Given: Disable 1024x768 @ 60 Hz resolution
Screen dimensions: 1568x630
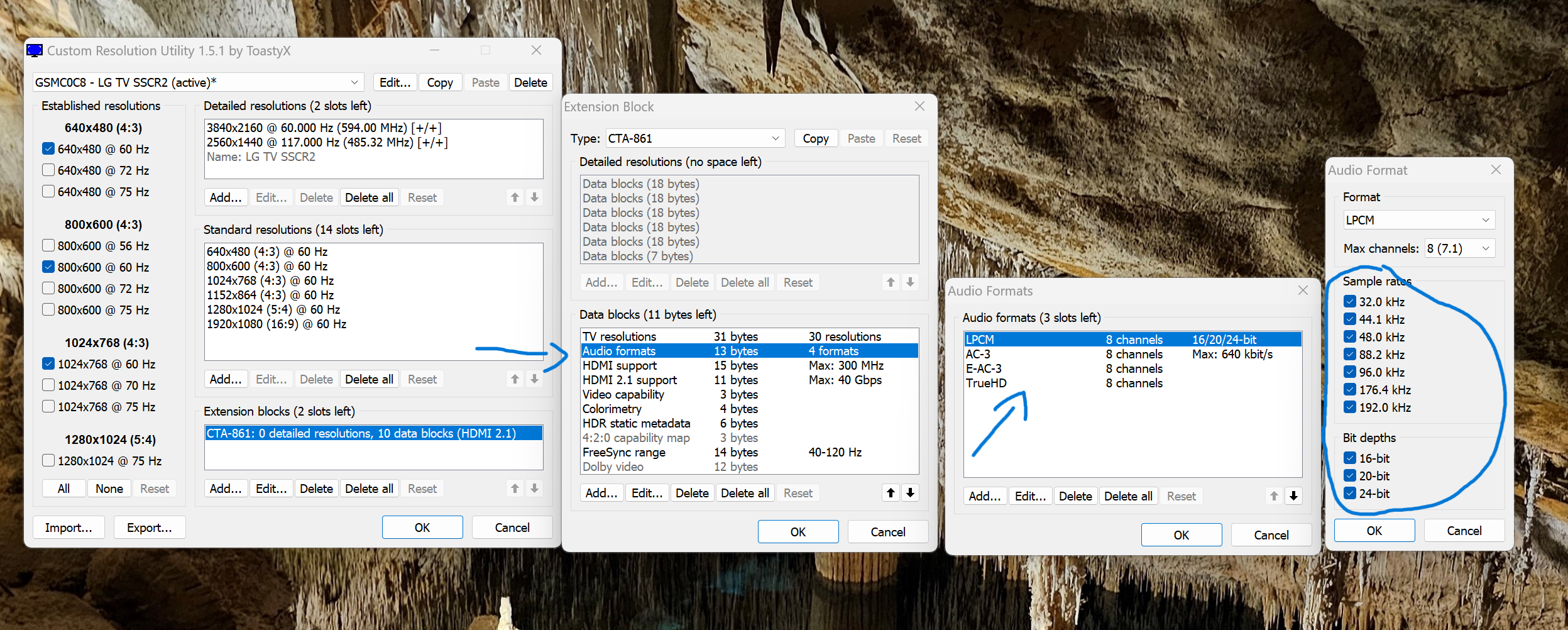Looking at the screenshot, I should pyautogui.click(x=48, y=363).
